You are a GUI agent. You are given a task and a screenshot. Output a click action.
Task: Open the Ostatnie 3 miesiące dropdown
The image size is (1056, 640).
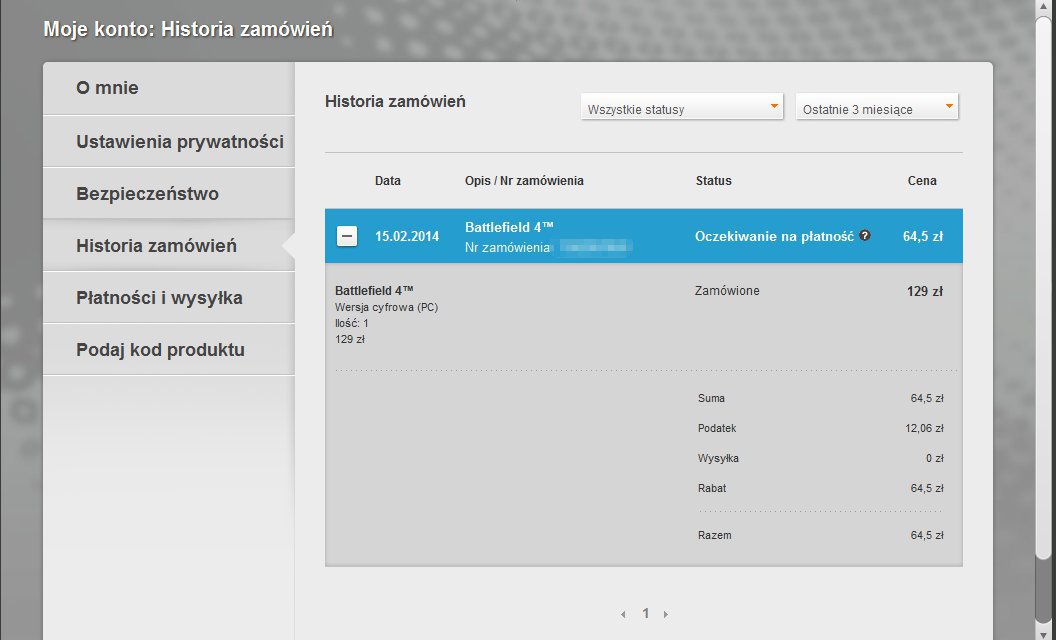tap(877, 108)
